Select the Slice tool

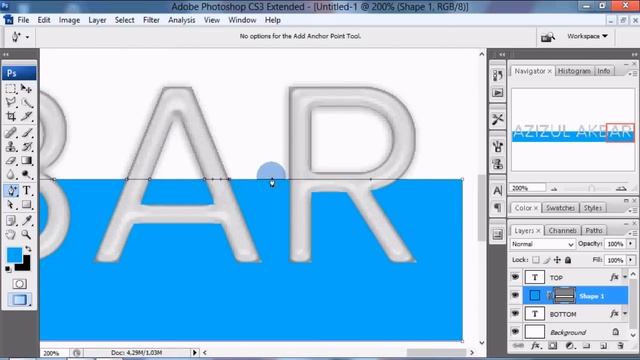click(x=27, y=117)
